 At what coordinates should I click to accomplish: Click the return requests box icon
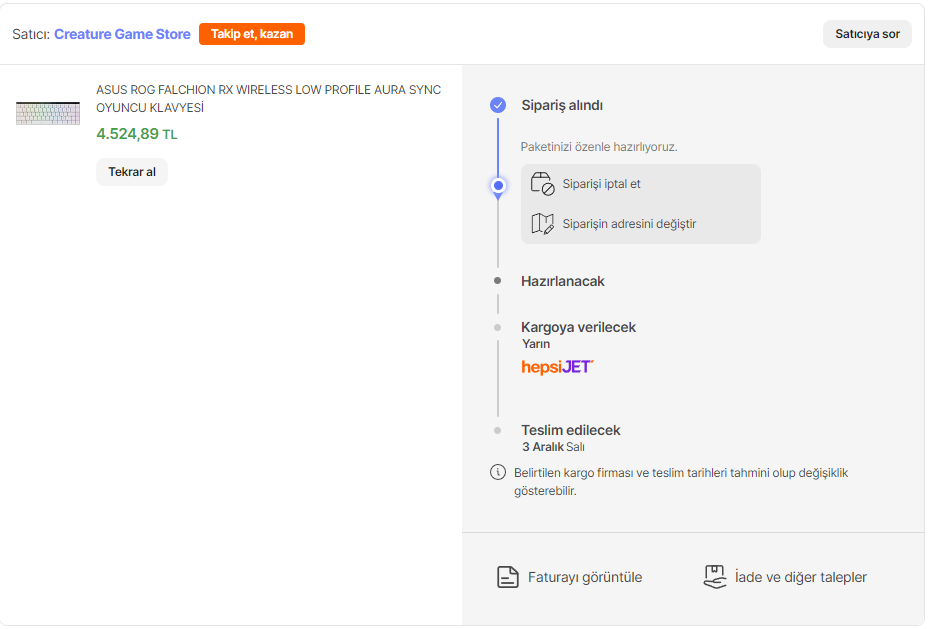click(x=714, y=577)
